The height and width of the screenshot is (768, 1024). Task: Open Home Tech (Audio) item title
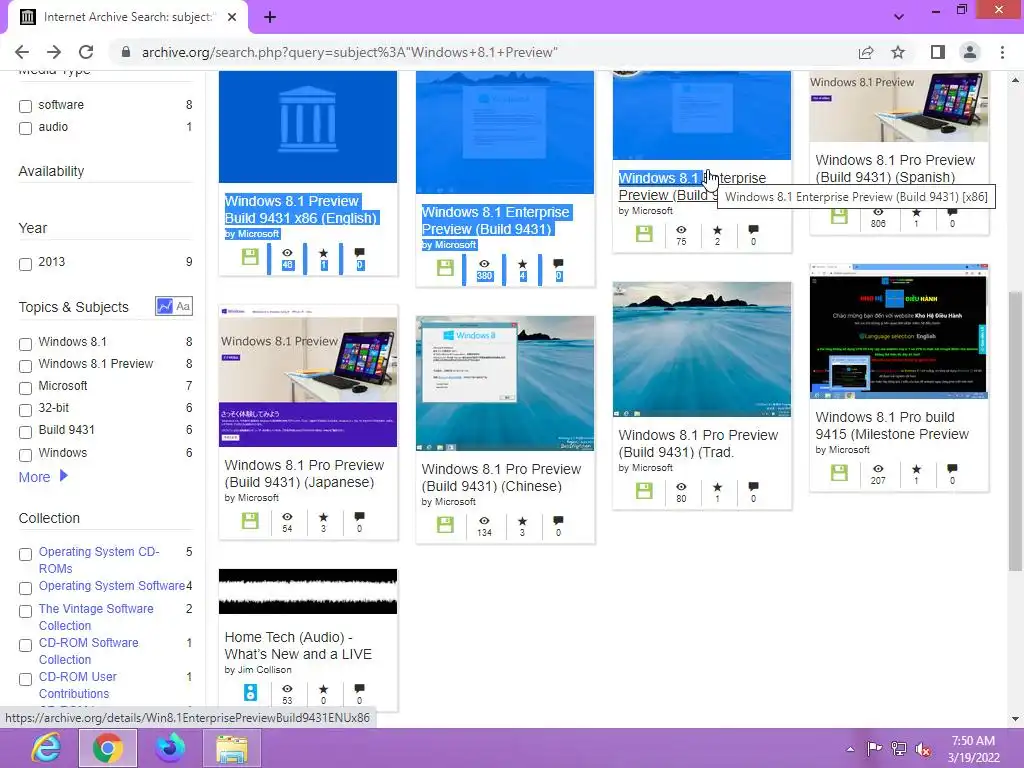(x=298, y=645)
